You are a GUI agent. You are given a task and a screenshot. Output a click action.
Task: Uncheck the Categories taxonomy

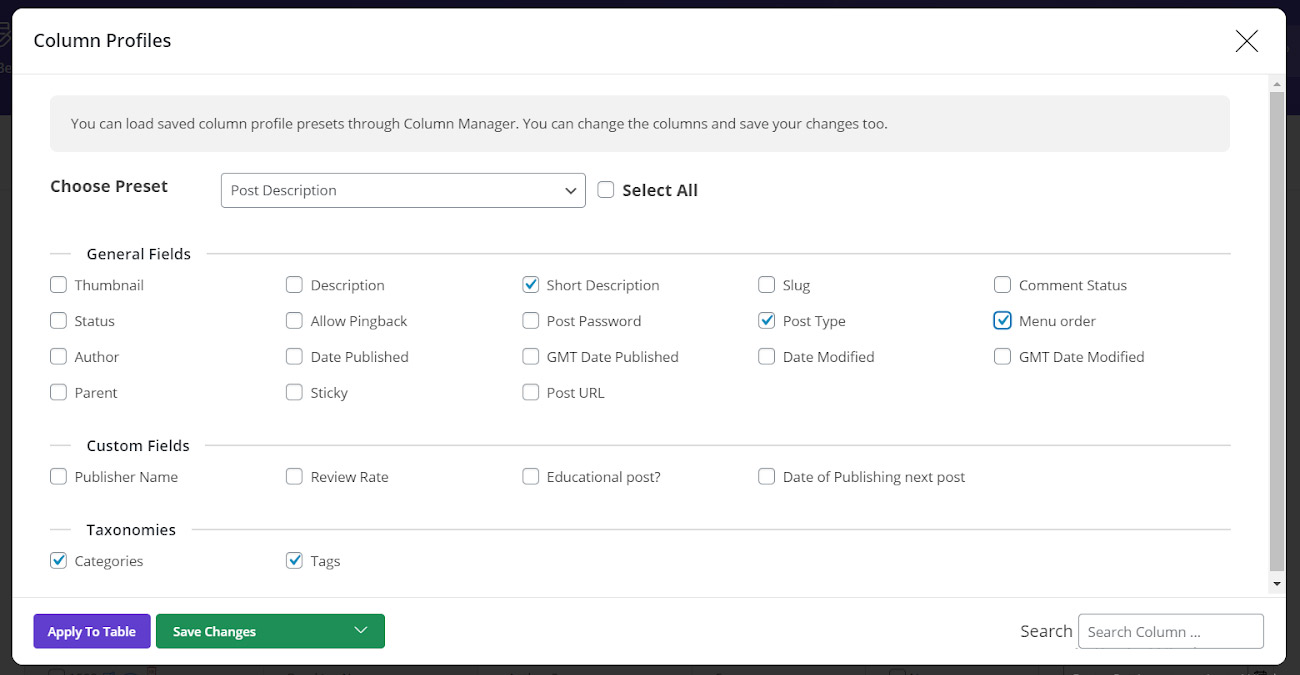tap(59, 561)
